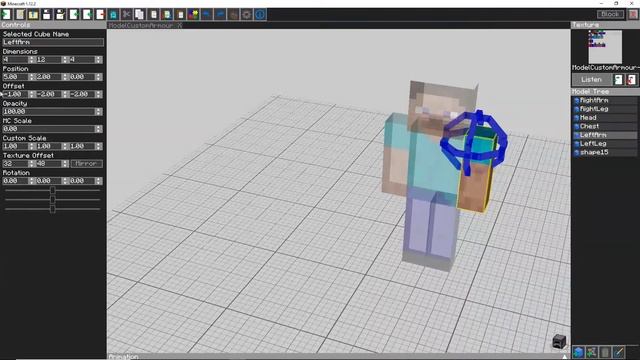Image resolution: width=640 pixels, height=360 pixels.
Task: Select shape15 in the model tree
Action: point(604,152)
